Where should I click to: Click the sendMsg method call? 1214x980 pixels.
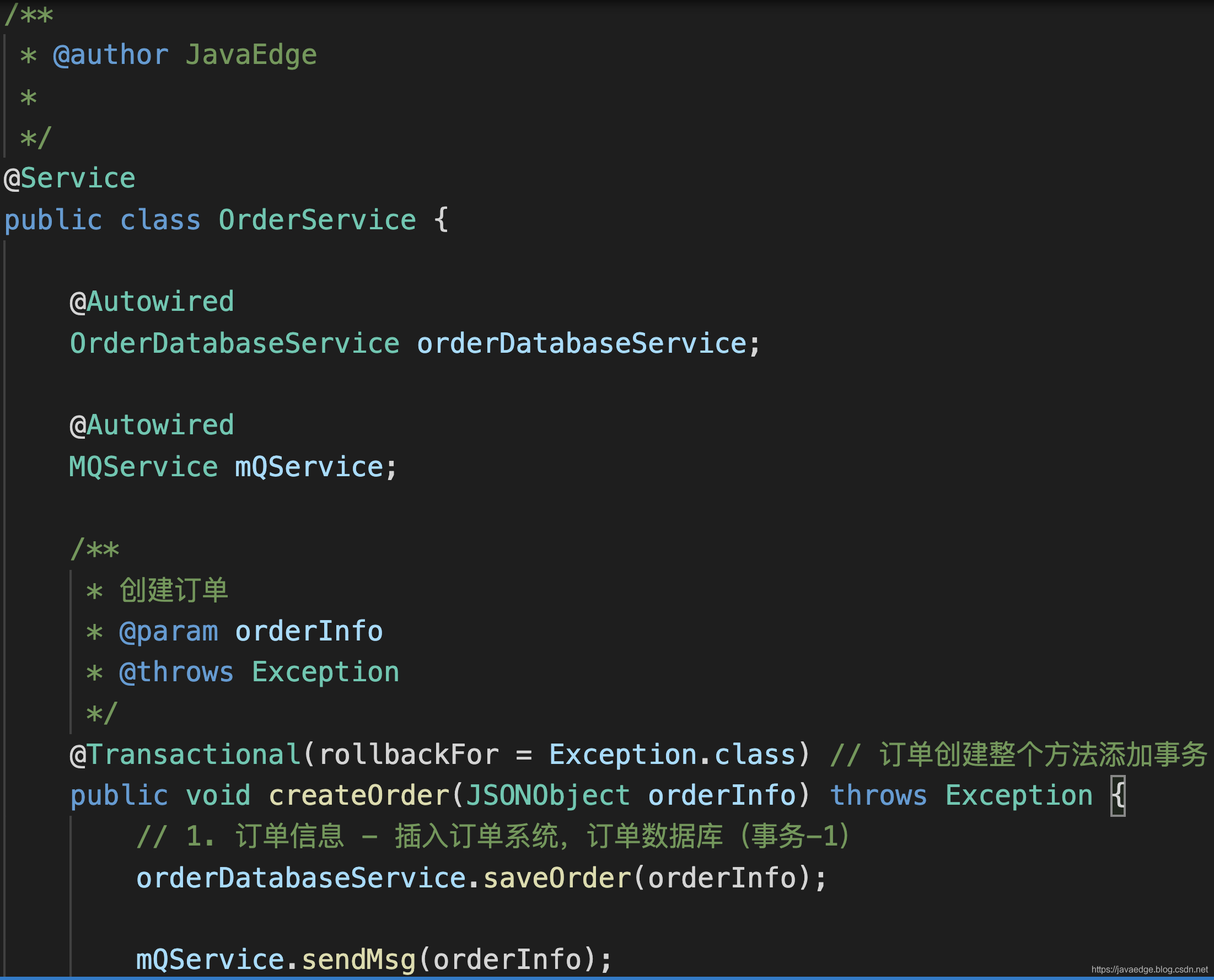click(x=359, y=960)
